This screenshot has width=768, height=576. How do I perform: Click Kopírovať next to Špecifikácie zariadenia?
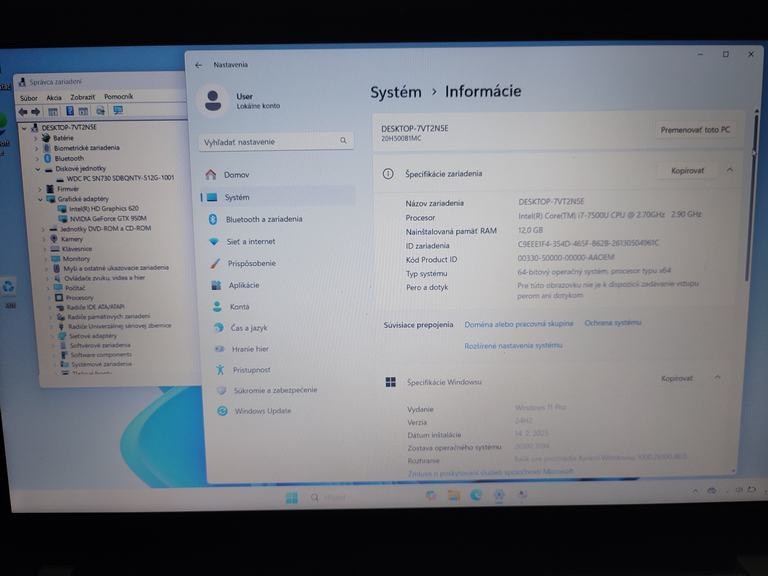(687, 170)
